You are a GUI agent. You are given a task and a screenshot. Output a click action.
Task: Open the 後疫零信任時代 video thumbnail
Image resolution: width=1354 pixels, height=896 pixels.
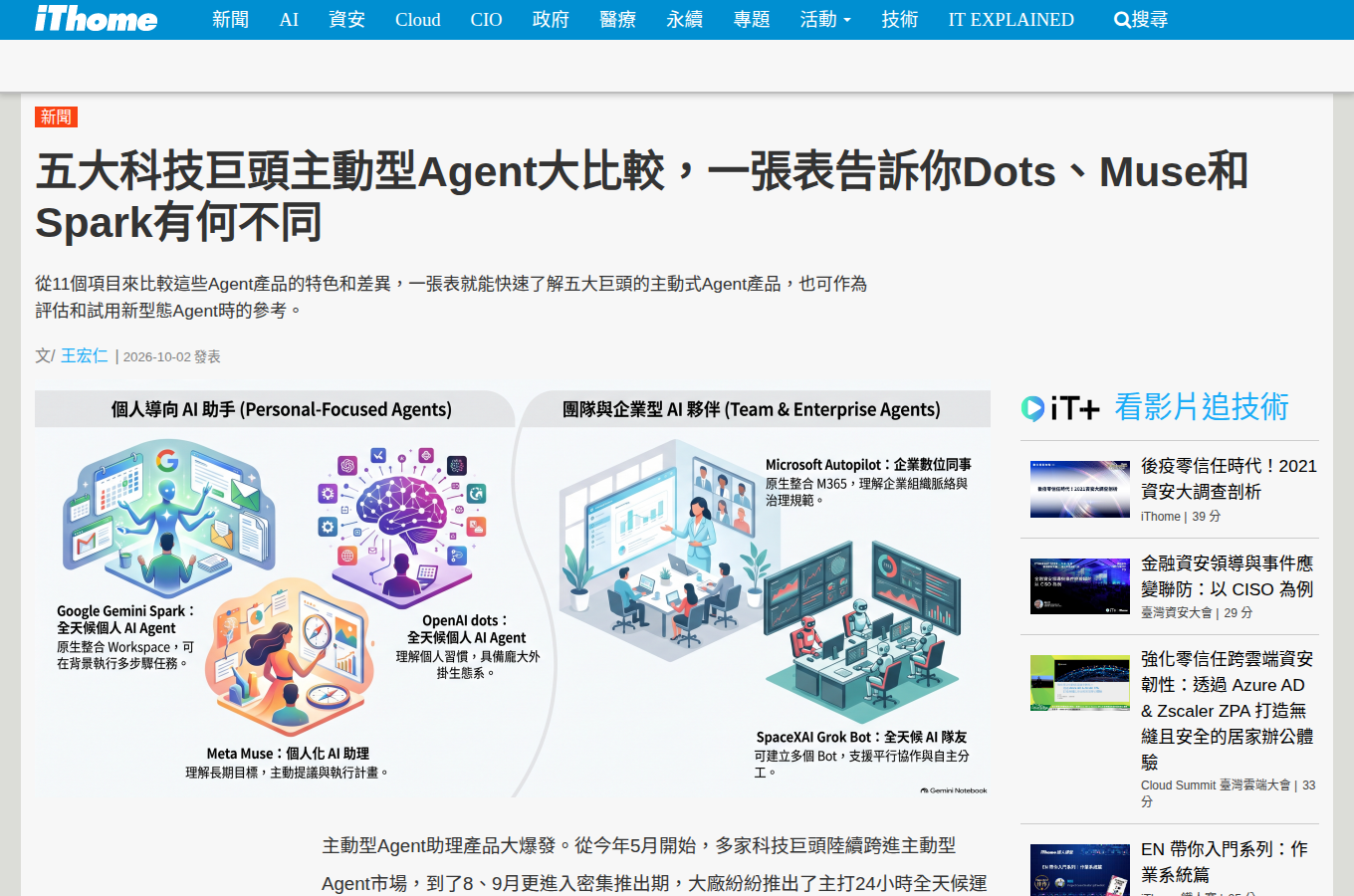pos(1080,489)
